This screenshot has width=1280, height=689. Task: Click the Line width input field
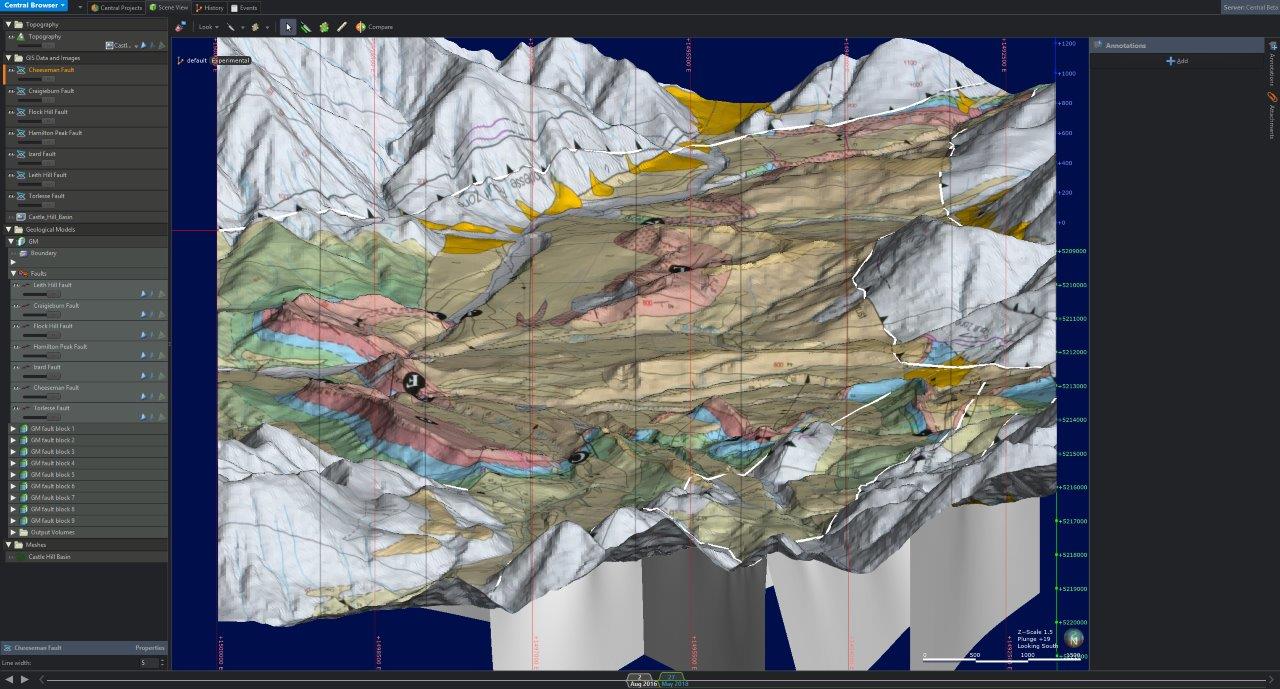[x=146, y=662]
